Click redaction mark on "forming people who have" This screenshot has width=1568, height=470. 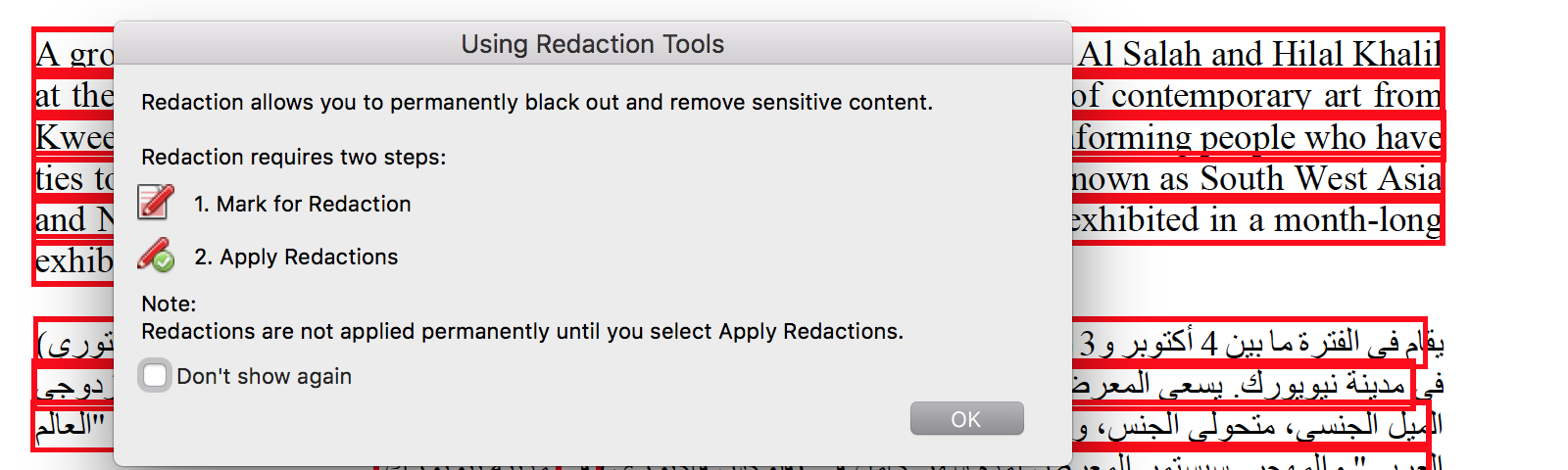1257,138
